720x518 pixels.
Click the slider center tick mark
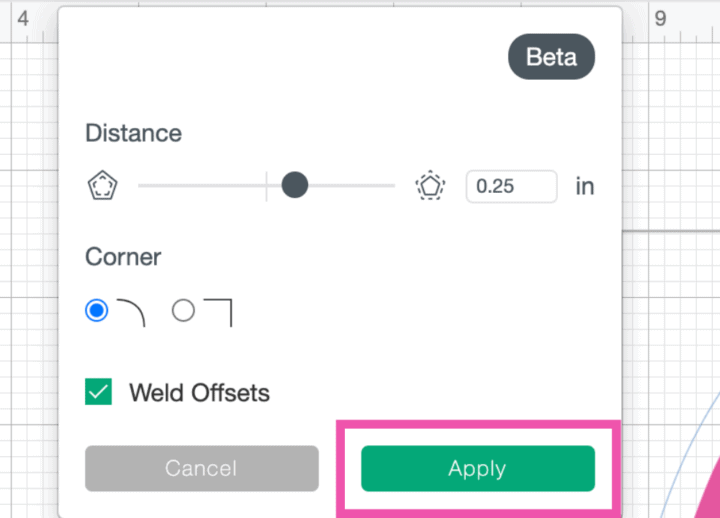click(266, 185)
